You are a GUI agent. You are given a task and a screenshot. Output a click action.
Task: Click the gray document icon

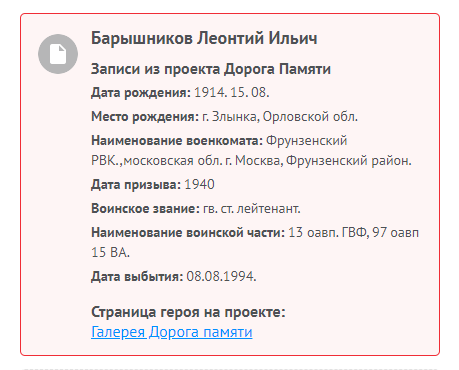pos(58,54)
